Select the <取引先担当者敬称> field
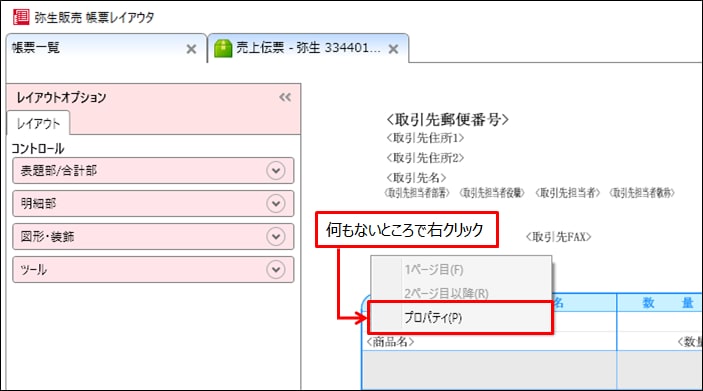Viewport: 703px width, 391px height. coord(642,193)
